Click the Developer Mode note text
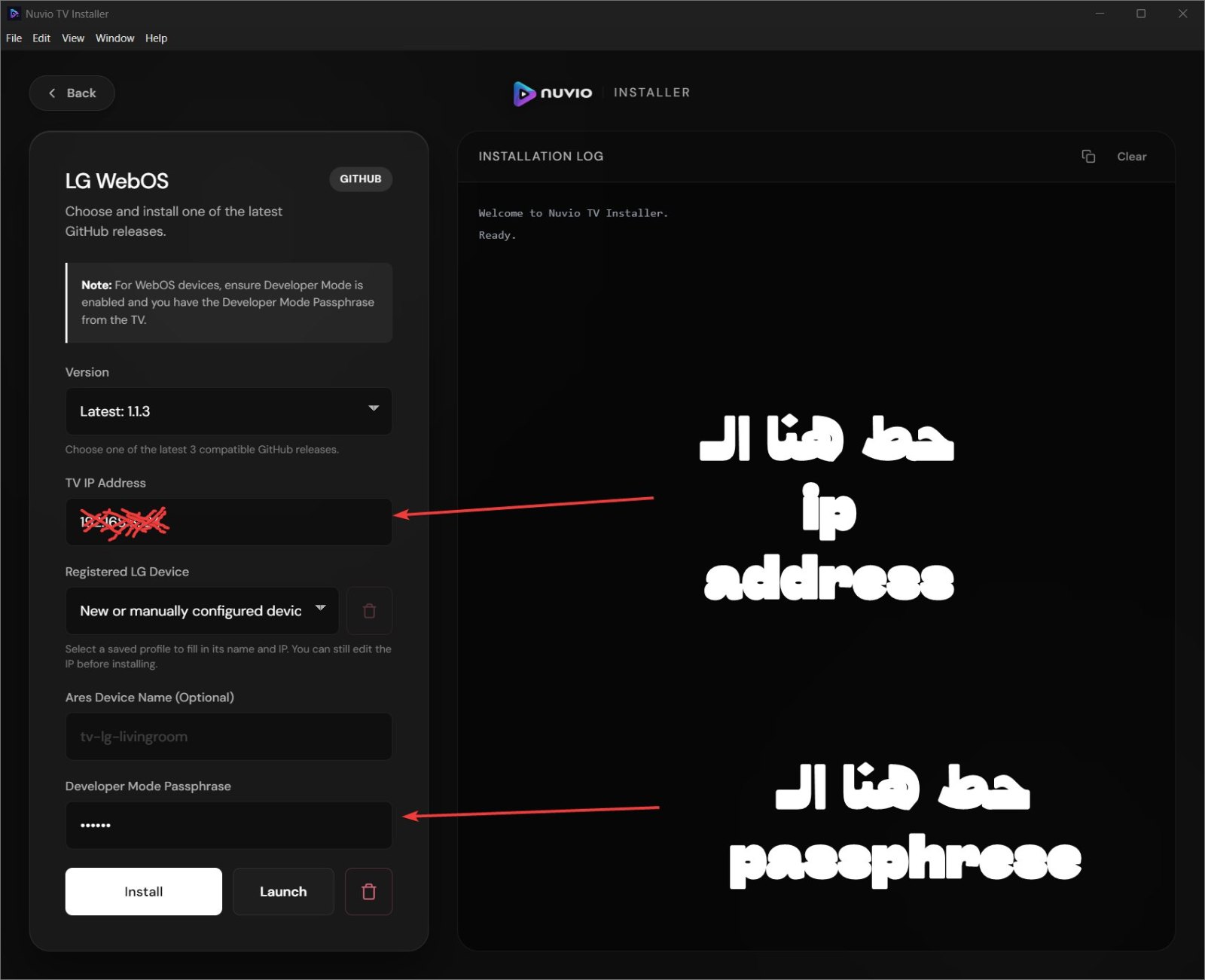The width and height of the screenshot is (1205, 980). tap(227, 302)
